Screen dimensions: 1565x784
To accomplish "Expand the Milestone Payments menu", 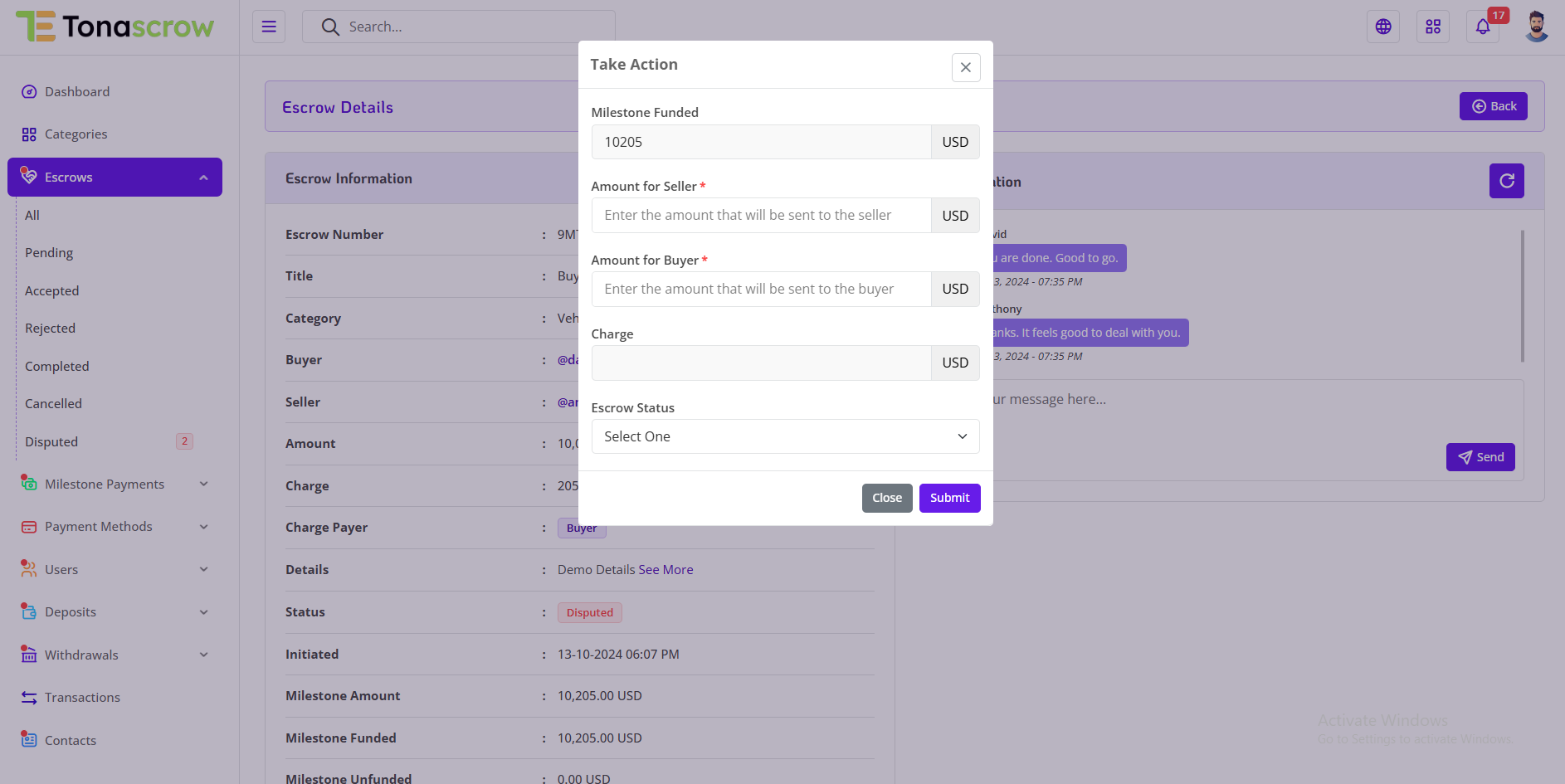I will [115, 485].
